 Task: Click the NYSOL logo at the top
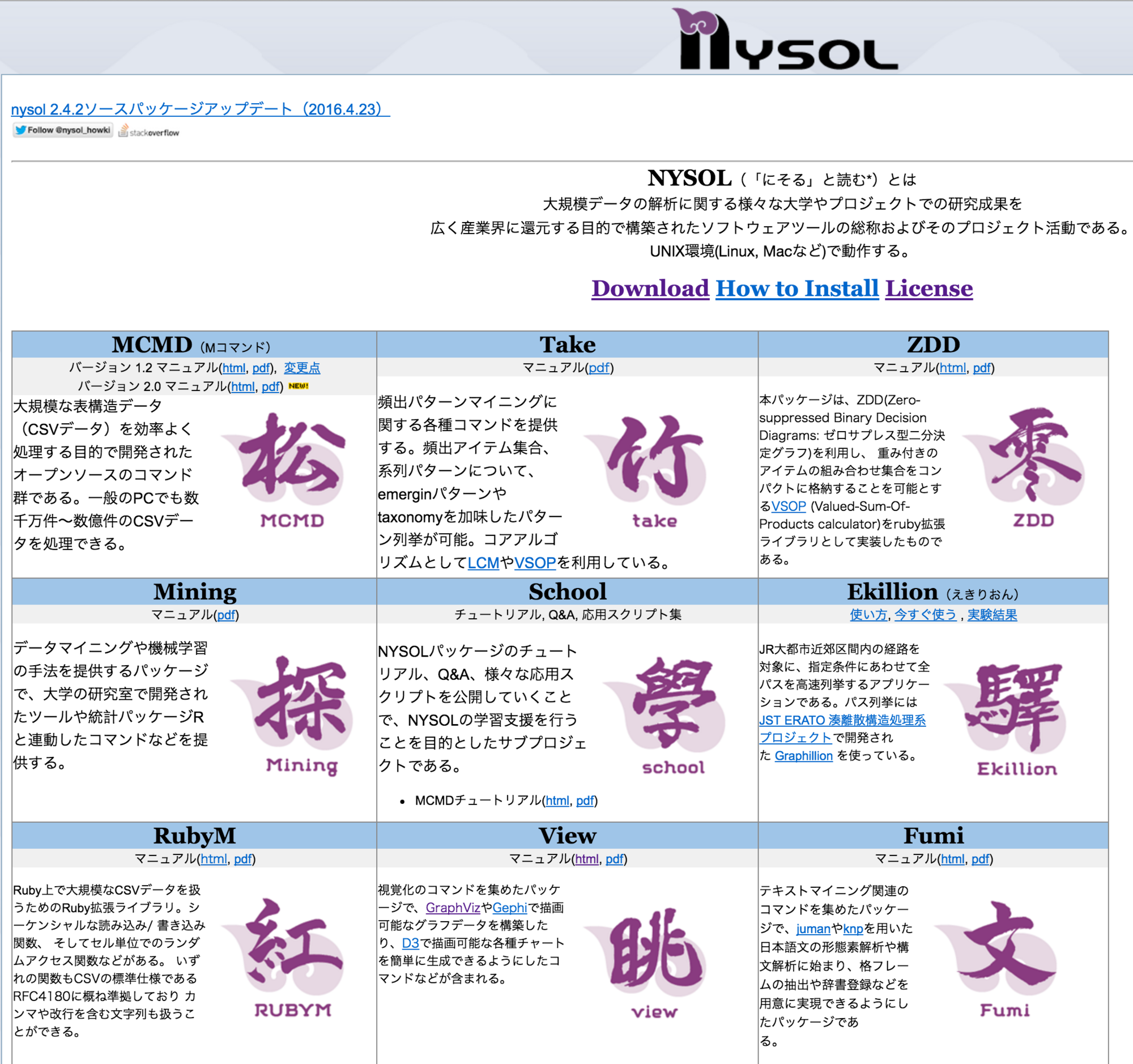pos(784,39)
